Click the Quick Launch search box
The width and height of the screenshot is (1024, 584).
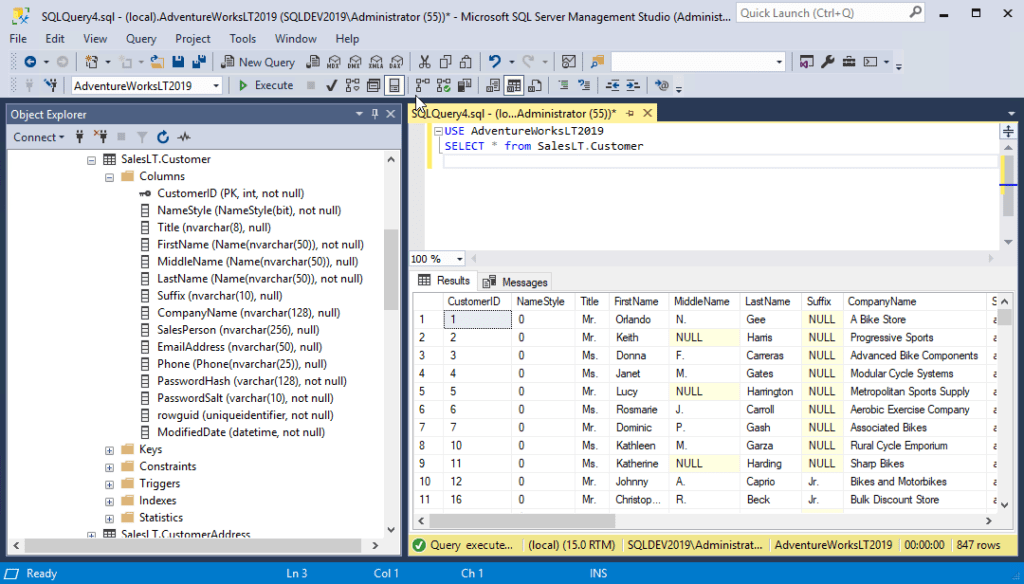831,13
